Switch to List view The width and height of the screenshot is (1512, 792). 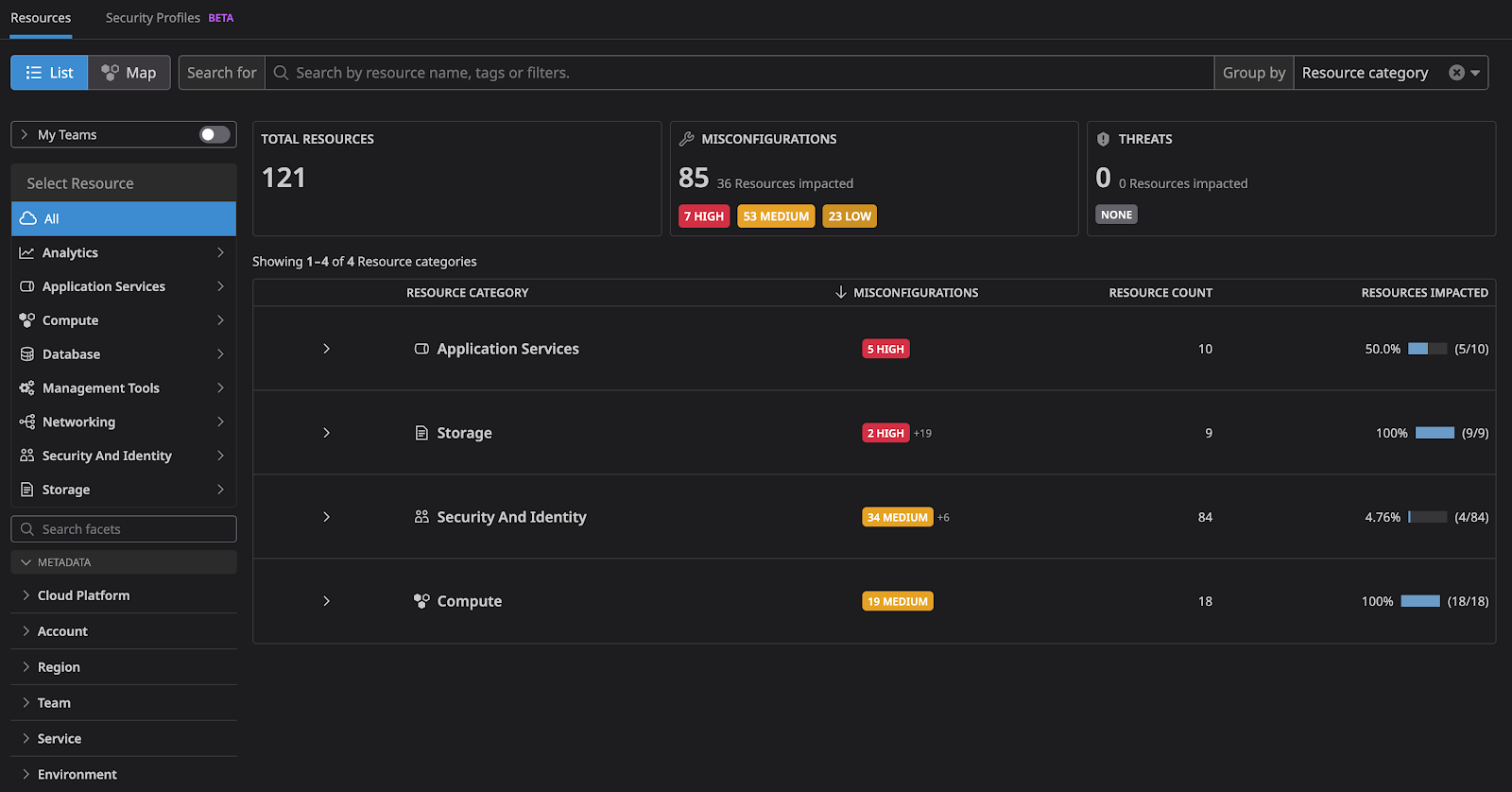[49, 73]
